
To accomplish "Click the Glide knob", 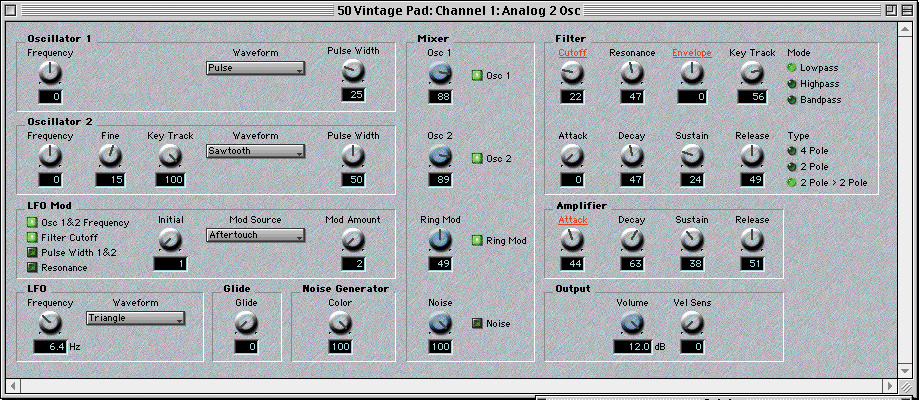I will [246, 323].
